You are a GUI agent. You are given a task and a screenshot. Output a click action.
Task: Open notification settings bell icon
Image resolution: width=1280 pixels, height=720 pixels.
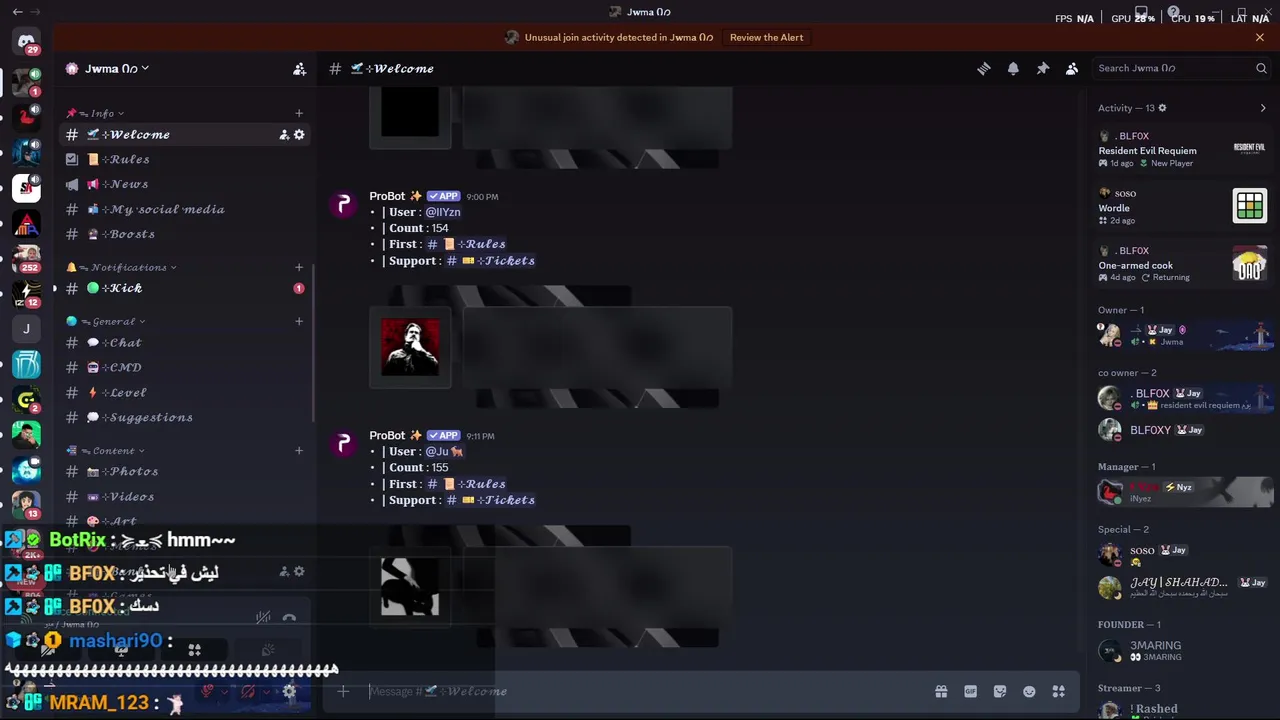pos(1013,68)
